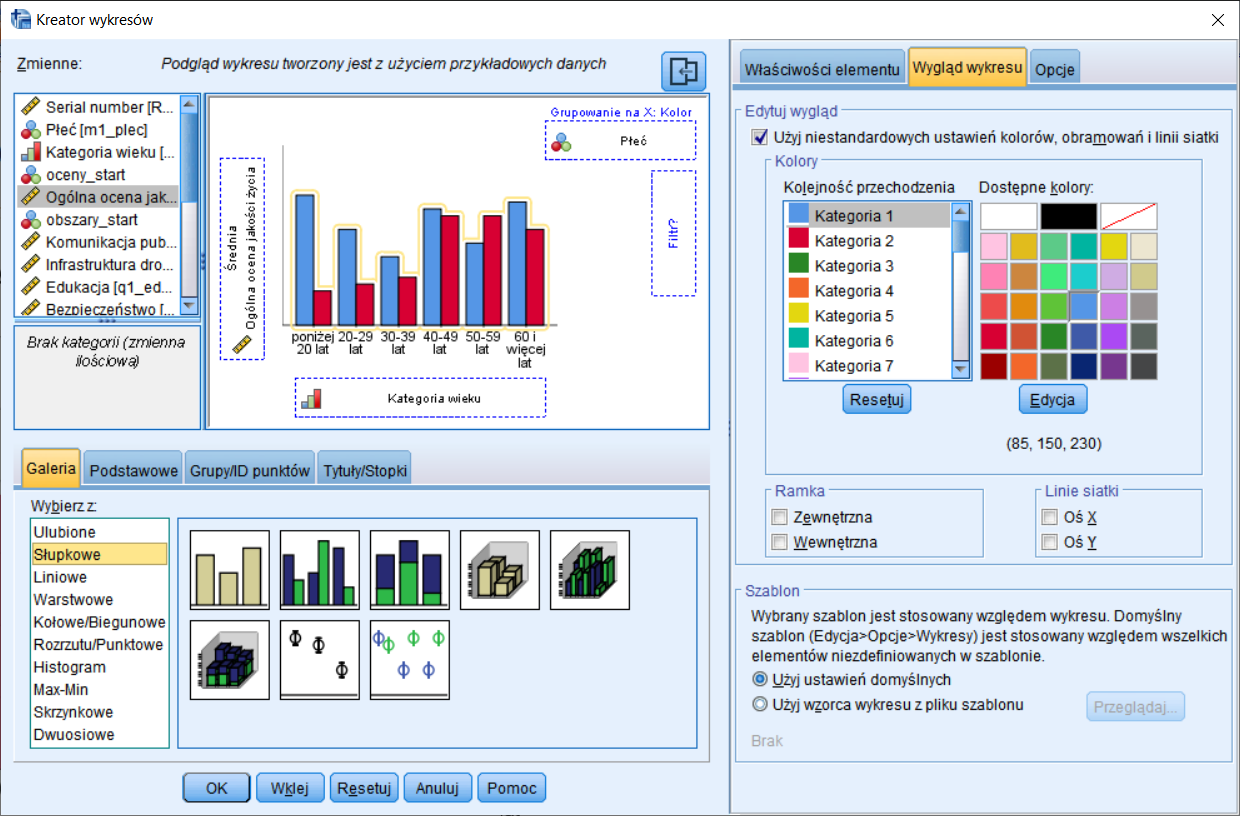Image resolution: width=1240 pixels, height=816 pixels.
Task: Click the Anuluj button
Action: click(437, 788)
